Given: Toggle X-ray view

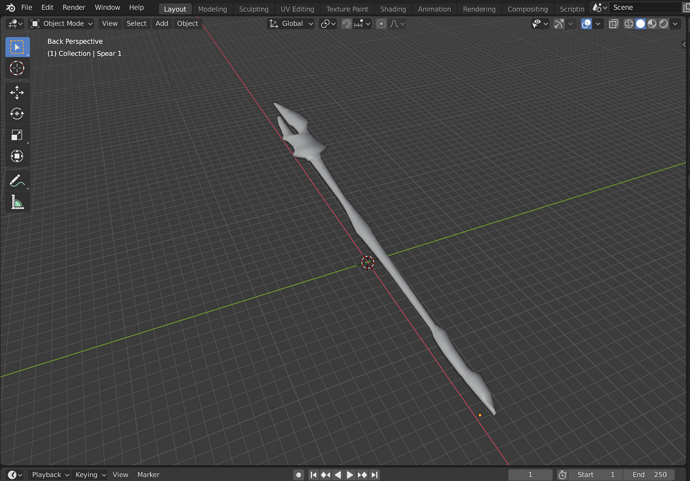Looking at the screenshot, I should (x=613, y=24).
